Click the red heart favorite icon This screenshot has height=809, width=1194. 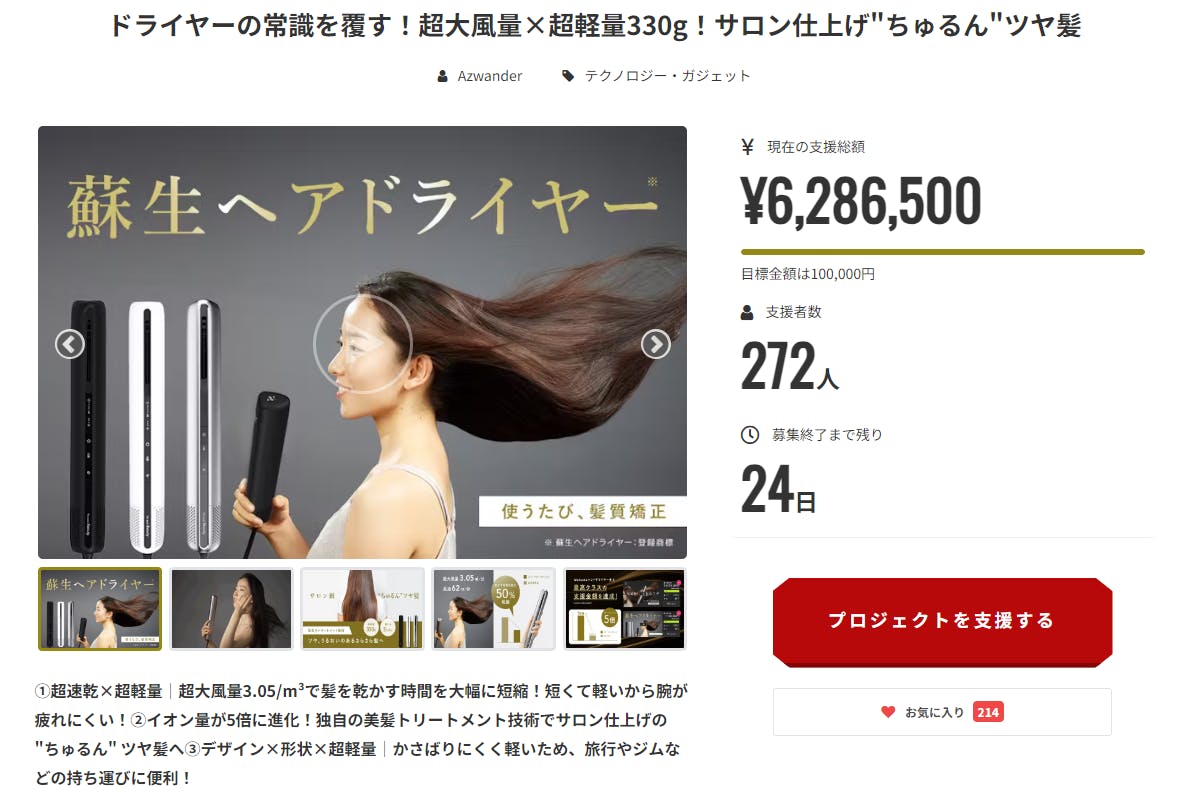click(888, 712)
